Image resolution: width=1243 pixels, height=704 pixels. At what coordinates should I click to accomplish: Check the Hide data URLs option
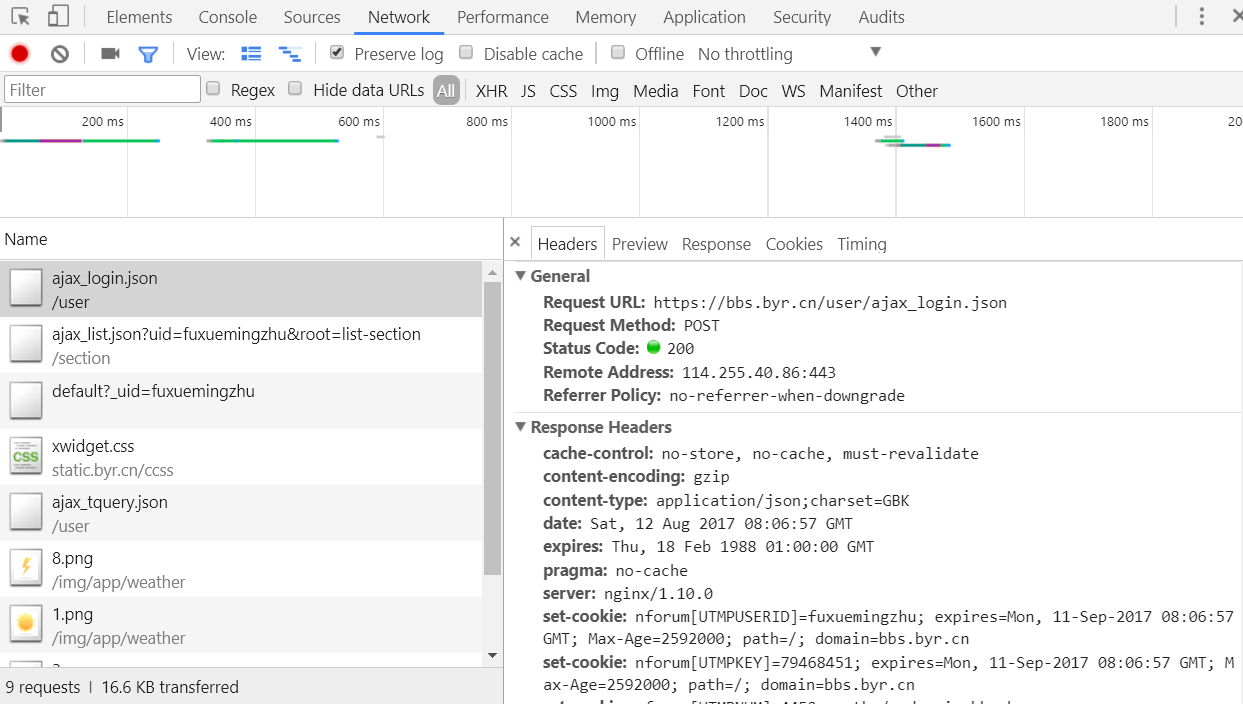coord(295,89)
